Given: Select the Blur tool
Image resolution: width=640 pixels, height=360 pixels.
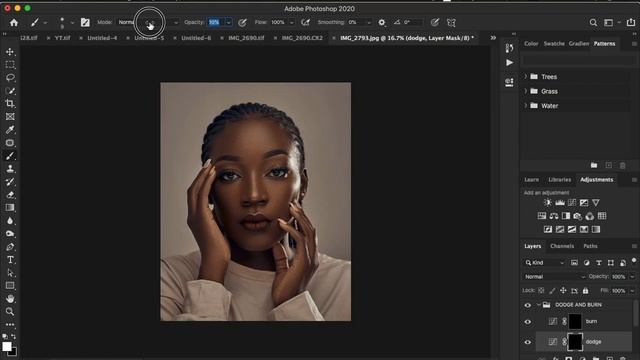Looking at the screenshot, I should tap(10, 221).
